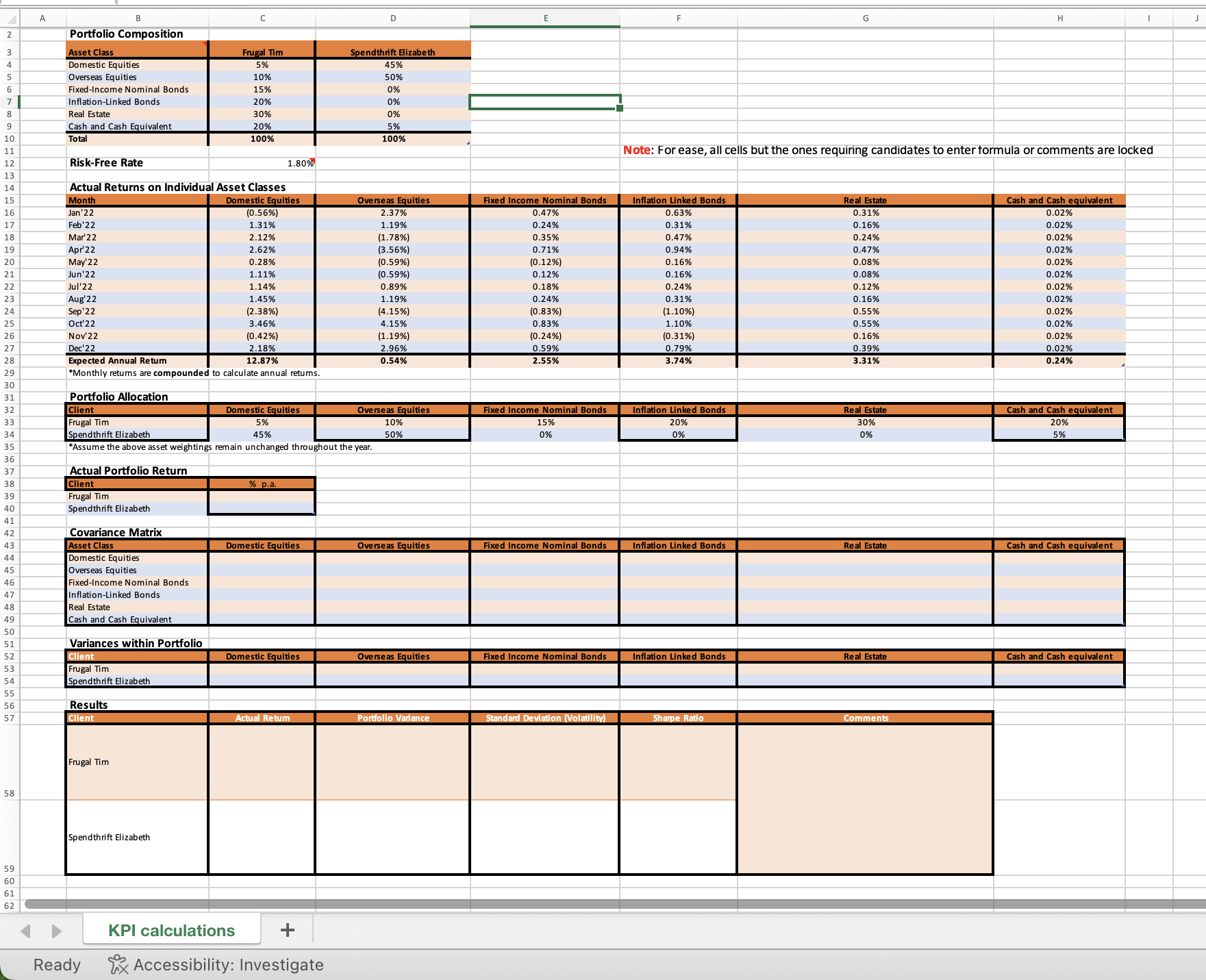Select row 12 header
The image size is (1206, 980).
[x=10, y=163]
